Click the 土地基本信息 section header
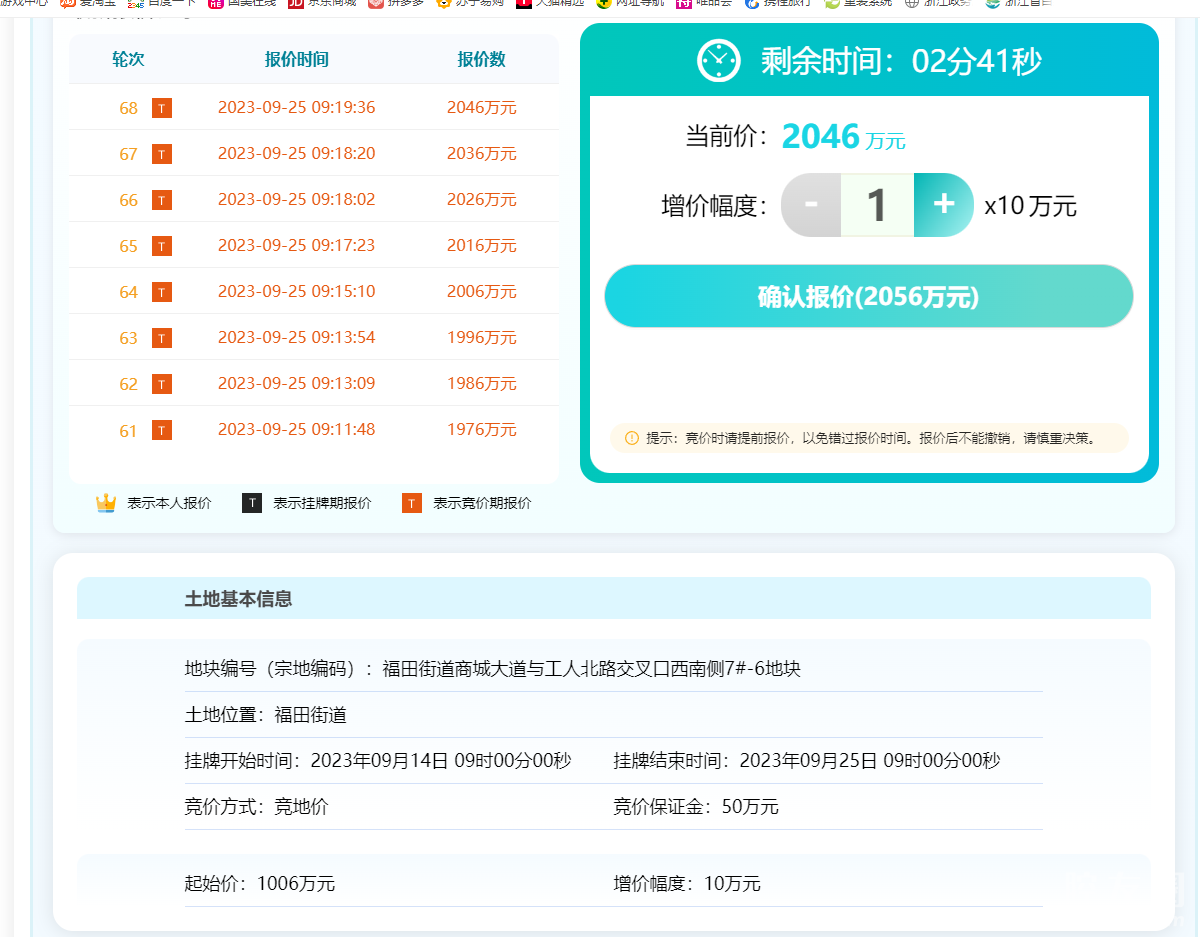 tap(238, 599)
